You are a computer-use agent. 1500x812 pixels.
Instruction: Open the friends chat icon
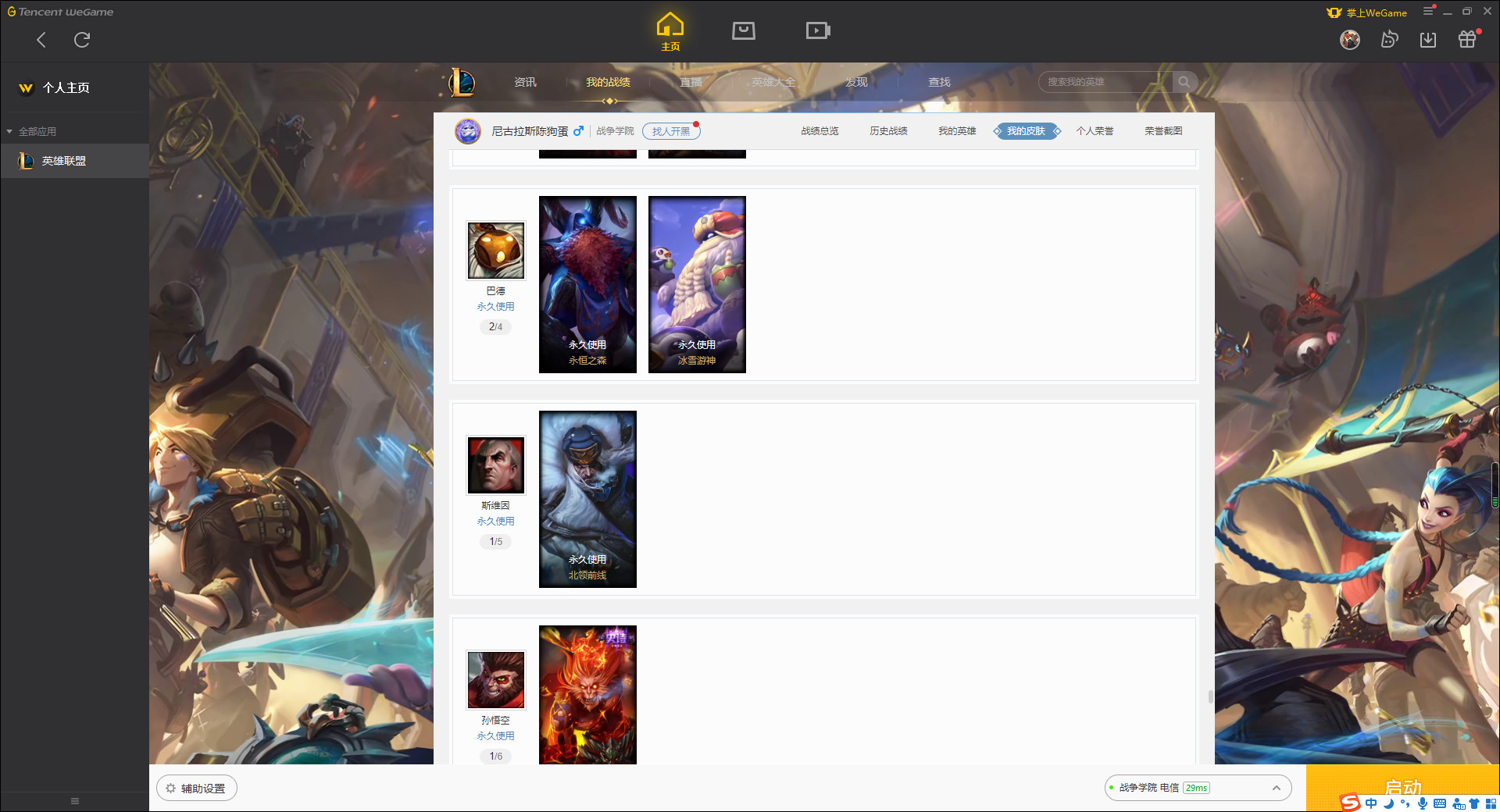[1389, 39]
